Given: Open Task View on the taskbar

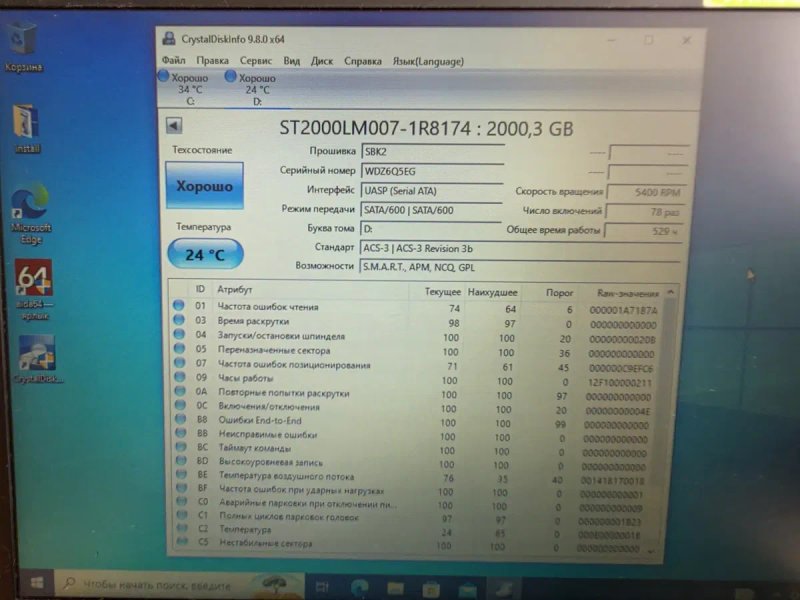Looking at the screenshot, I should [x=321, y=587].
